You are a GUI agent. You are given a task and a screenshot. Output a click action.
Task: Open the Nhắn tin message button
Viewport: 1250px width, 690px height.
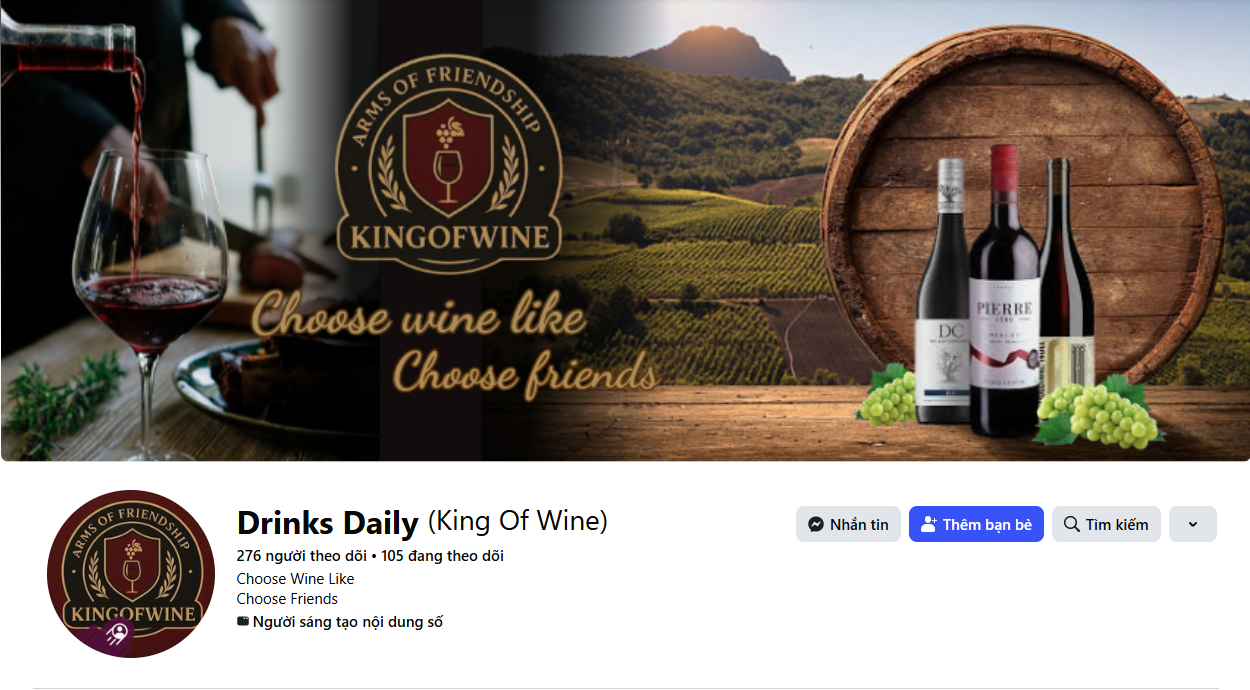coord(848,524)
